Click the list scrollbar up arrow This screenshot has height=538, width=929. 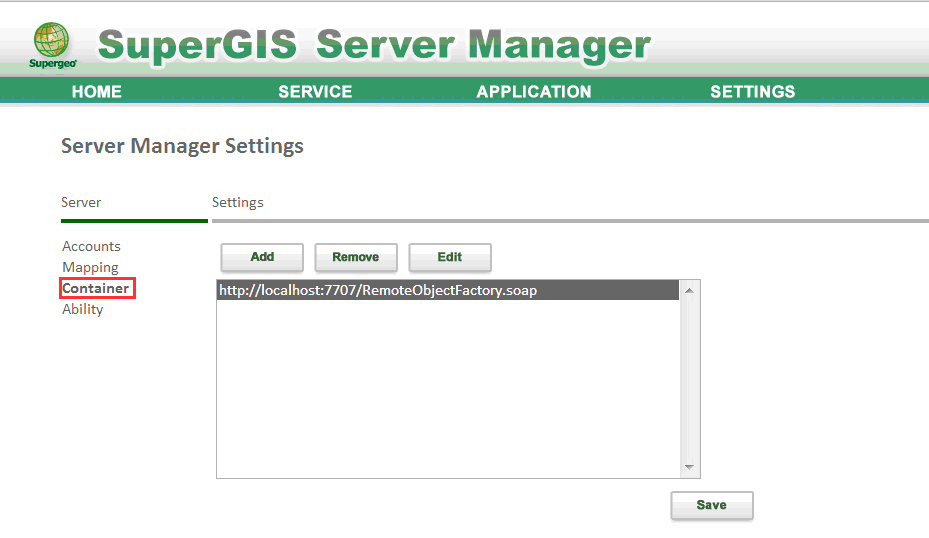(689, 290)
